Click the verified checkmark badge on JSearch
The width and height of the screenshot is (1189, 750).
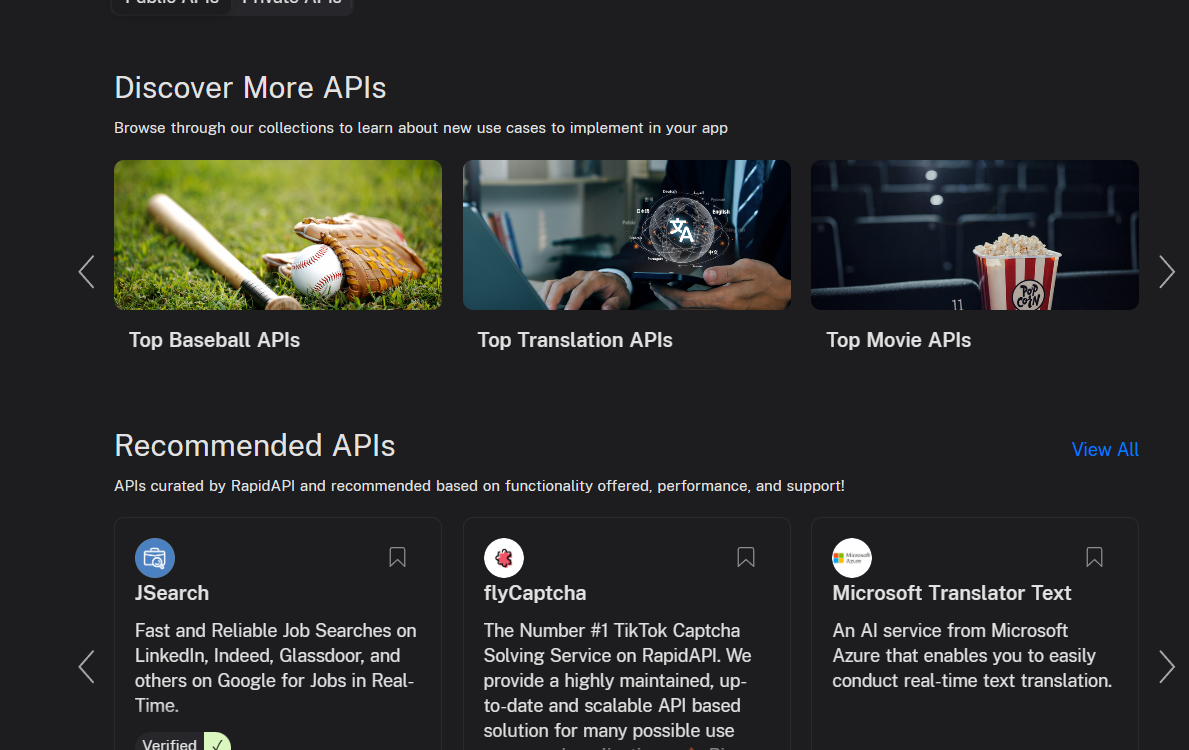pos(217,742)
